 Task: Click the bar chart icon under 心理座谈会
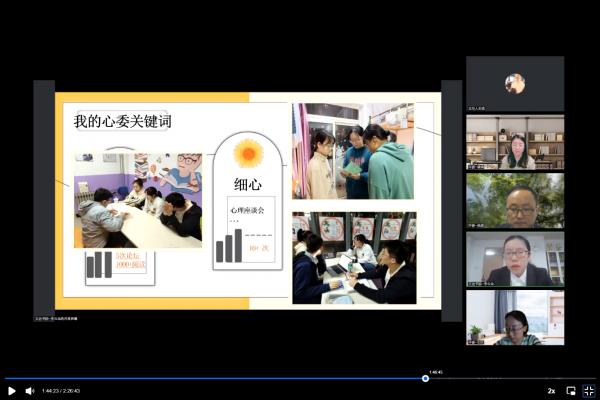(229, 248)
